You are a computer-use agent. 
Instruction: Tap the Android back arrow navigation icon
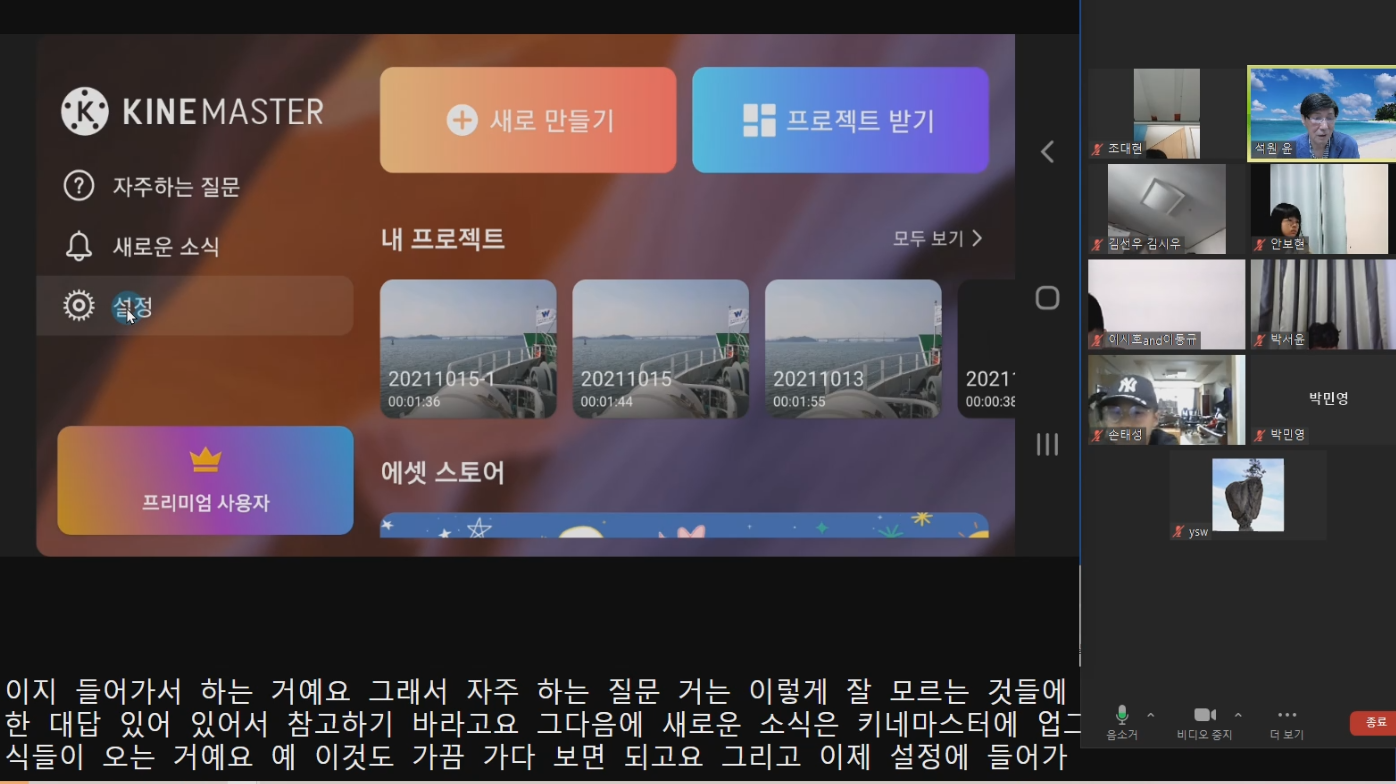tap(1047, 152)
